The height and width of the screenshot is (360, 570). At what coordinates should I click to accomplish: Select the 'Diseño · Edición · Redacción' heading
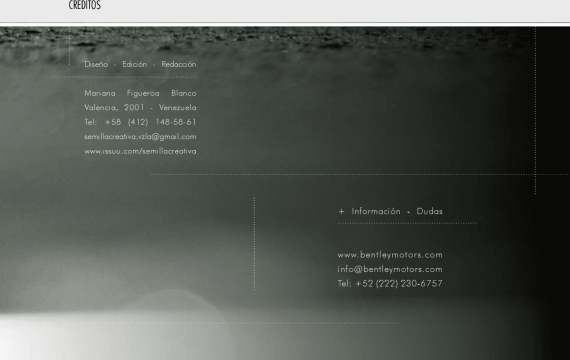(x=140, y=64)
